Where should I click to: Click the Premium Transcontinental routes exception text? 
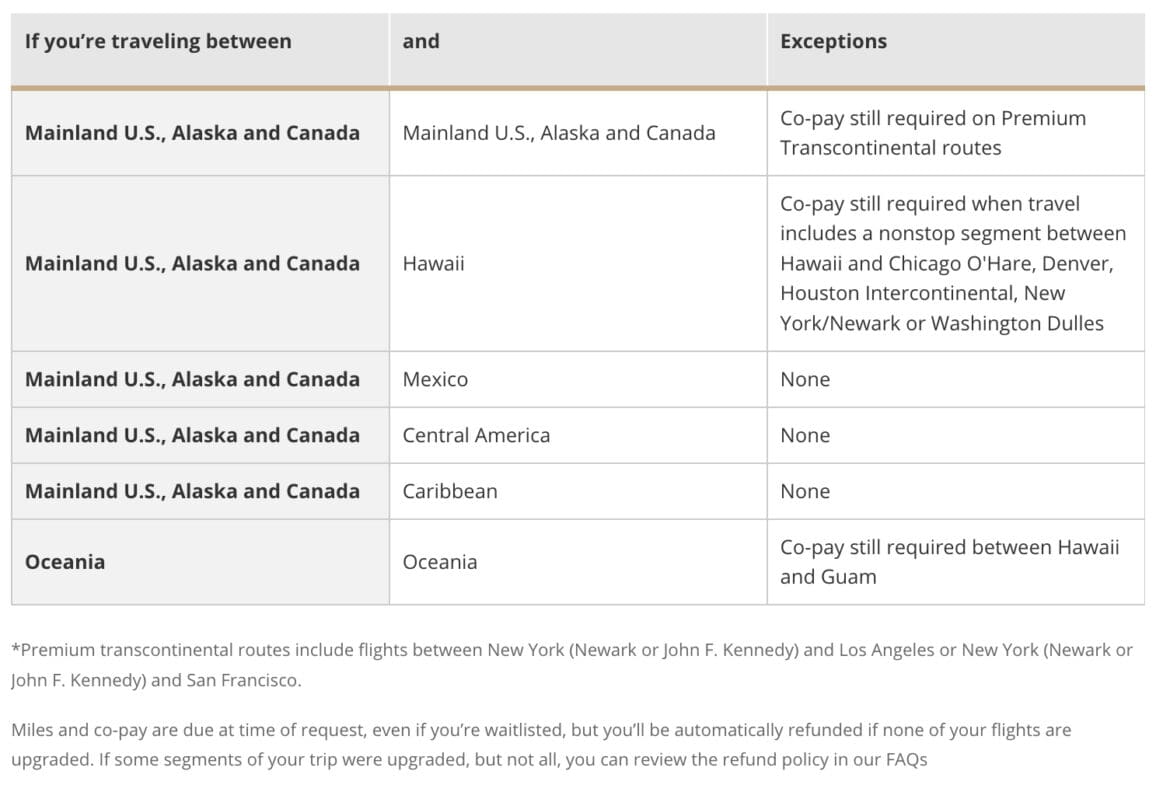932,133
